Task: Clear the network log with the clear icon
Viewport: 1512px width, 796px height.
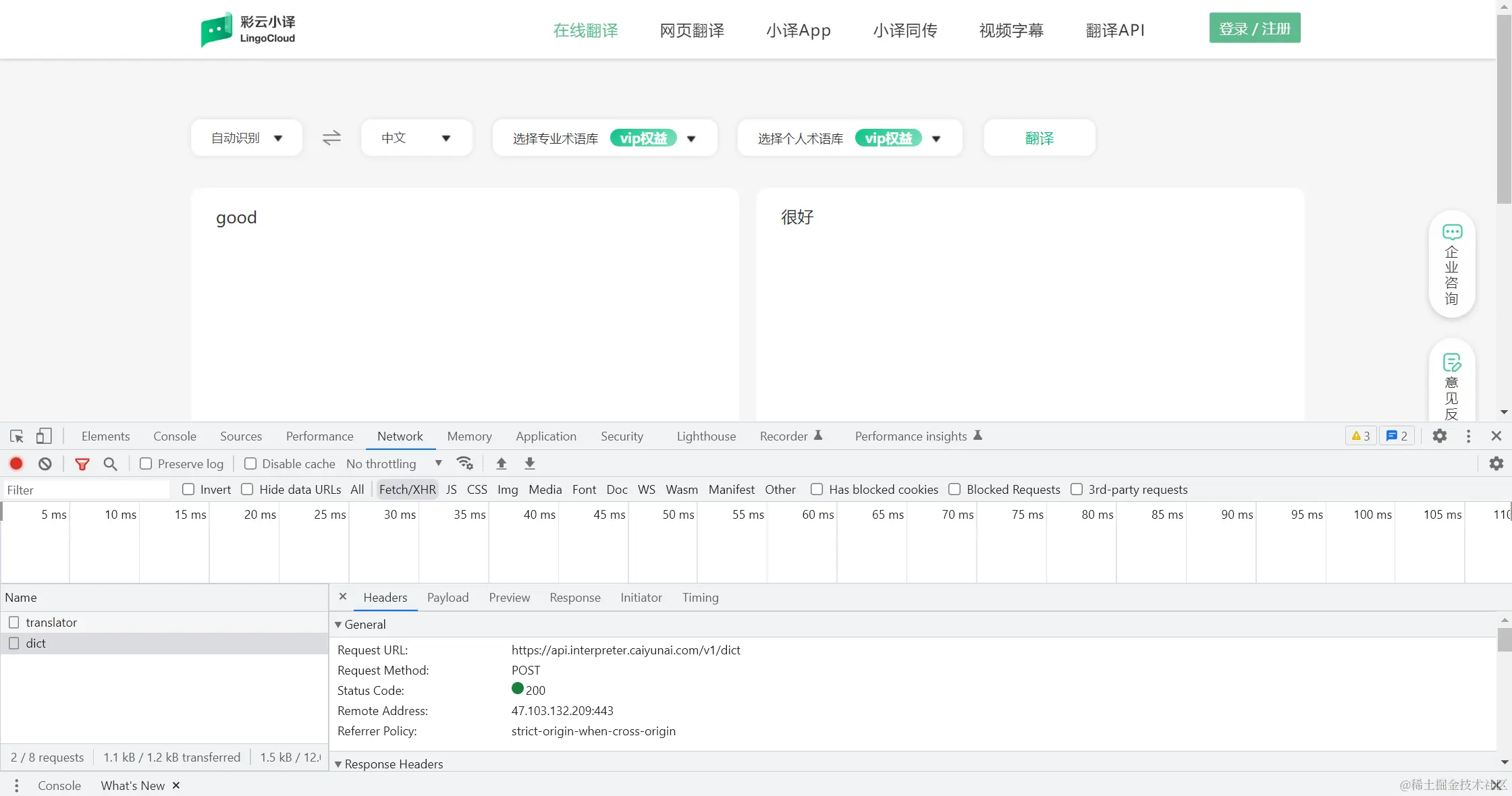Action: (x=45, y=463)
